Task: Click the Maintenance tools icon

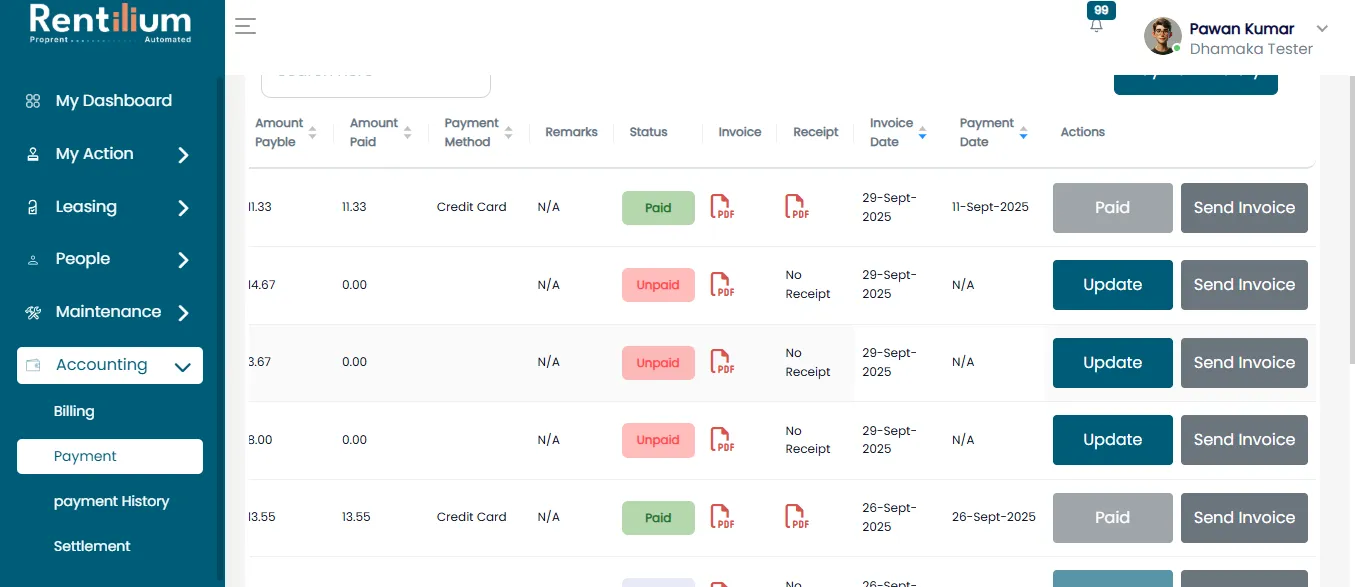Action: coord(33,312)
